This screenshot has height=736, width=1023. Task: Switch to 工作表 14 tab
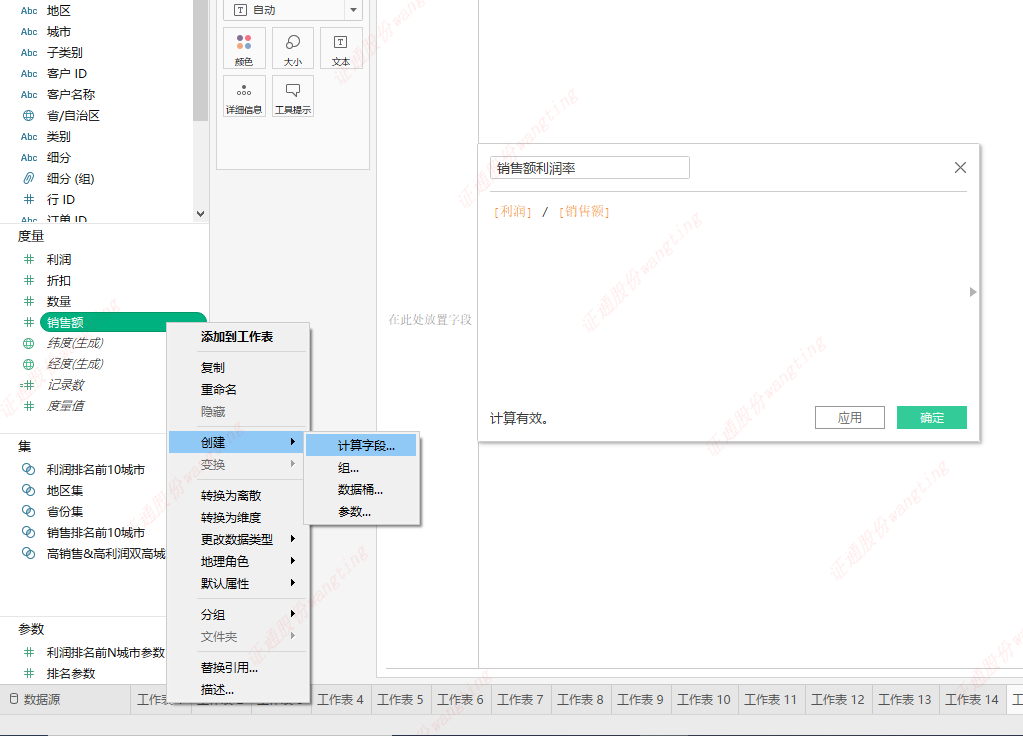pyautogui.click(x=972, y=699)
